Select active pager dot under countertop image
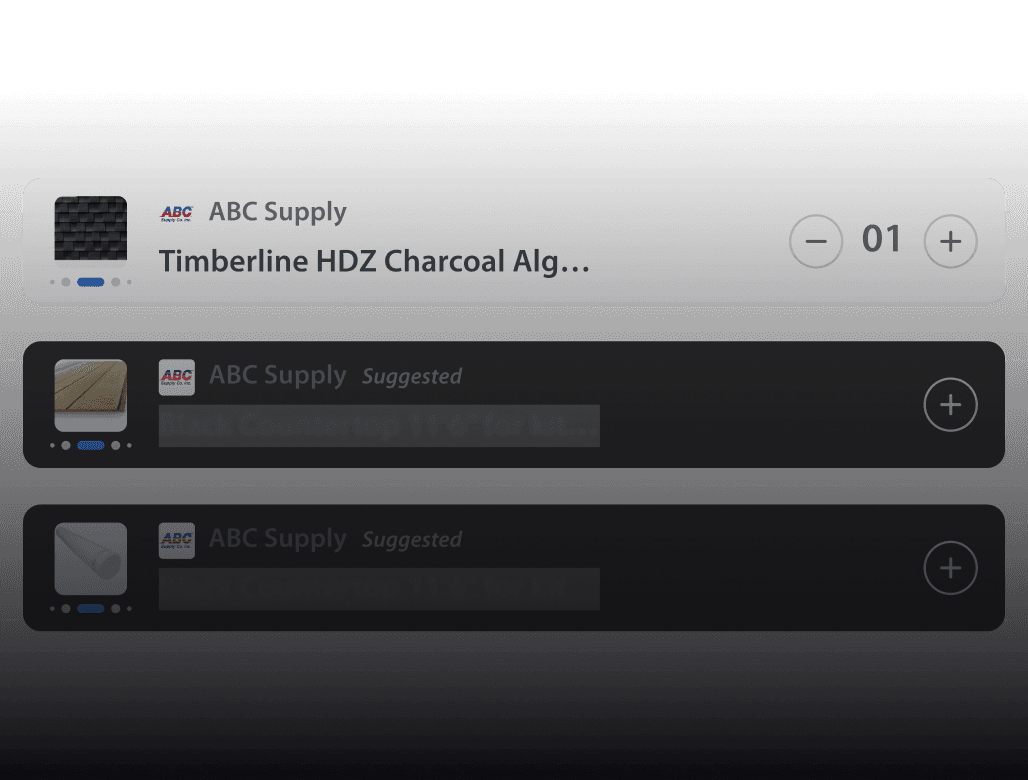The image size is (1028, 780). click(91, 445)
